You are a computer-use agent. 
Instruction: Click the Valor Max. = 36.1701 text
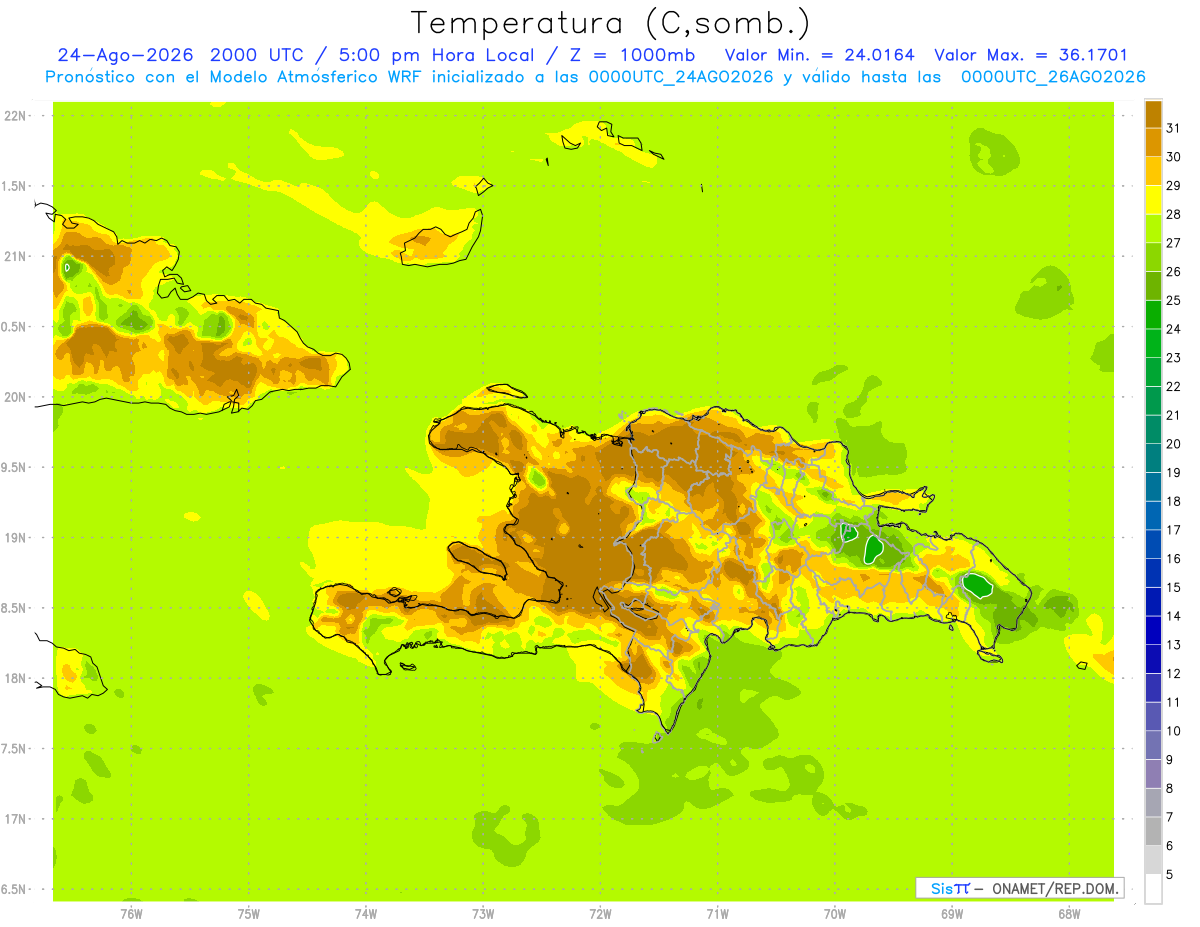(1030, 55)
